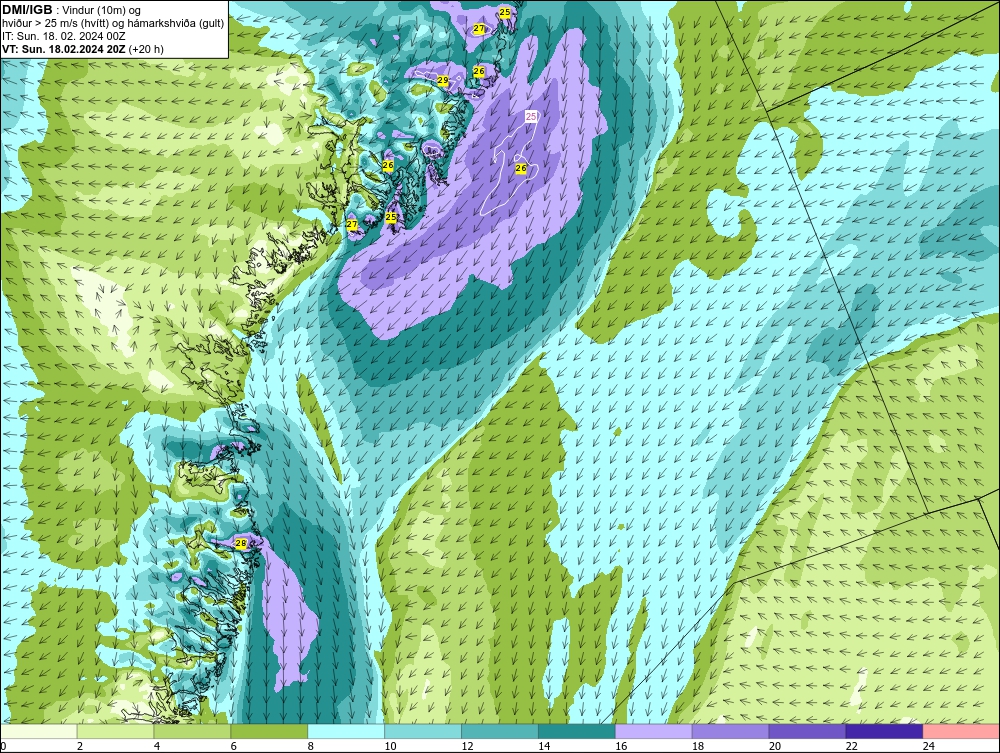Click the '(+20 h)' forecast offset text
The height and width of the screenshot is (753, 1000).
click(x=146, y=49)
